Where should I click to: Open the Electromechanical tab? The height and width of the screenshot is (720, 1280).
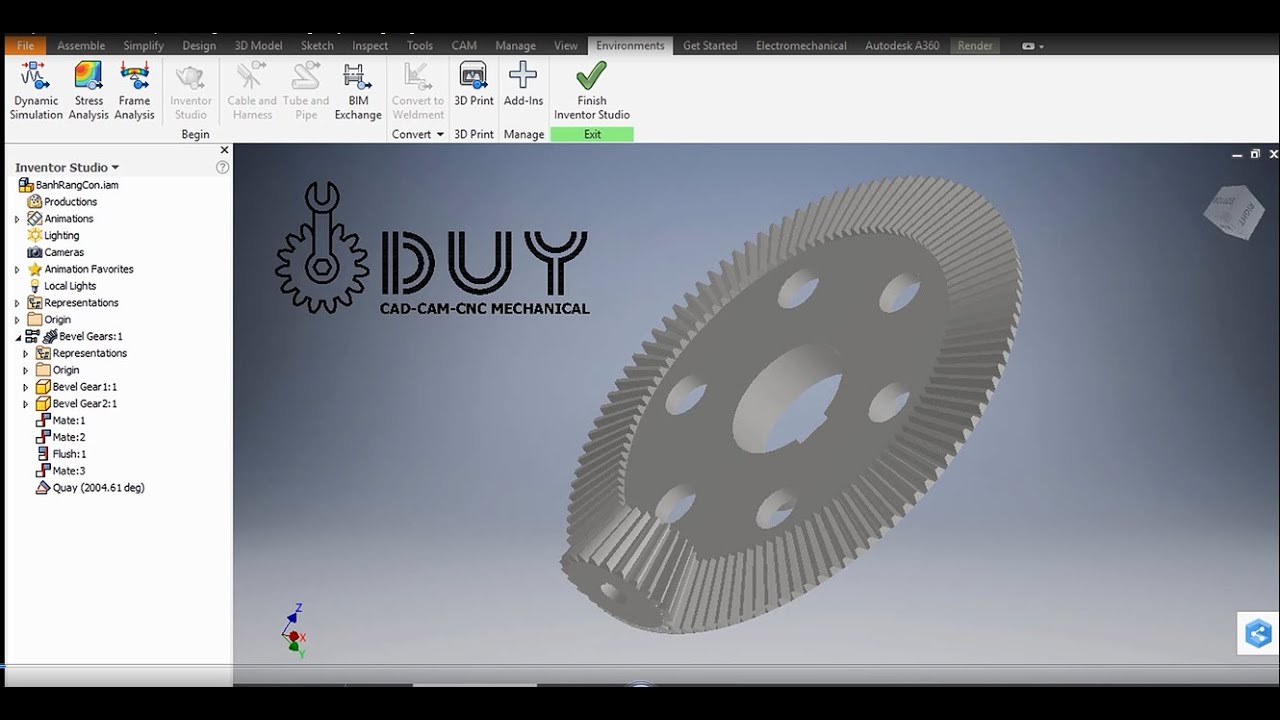click(x=801, y=45)
